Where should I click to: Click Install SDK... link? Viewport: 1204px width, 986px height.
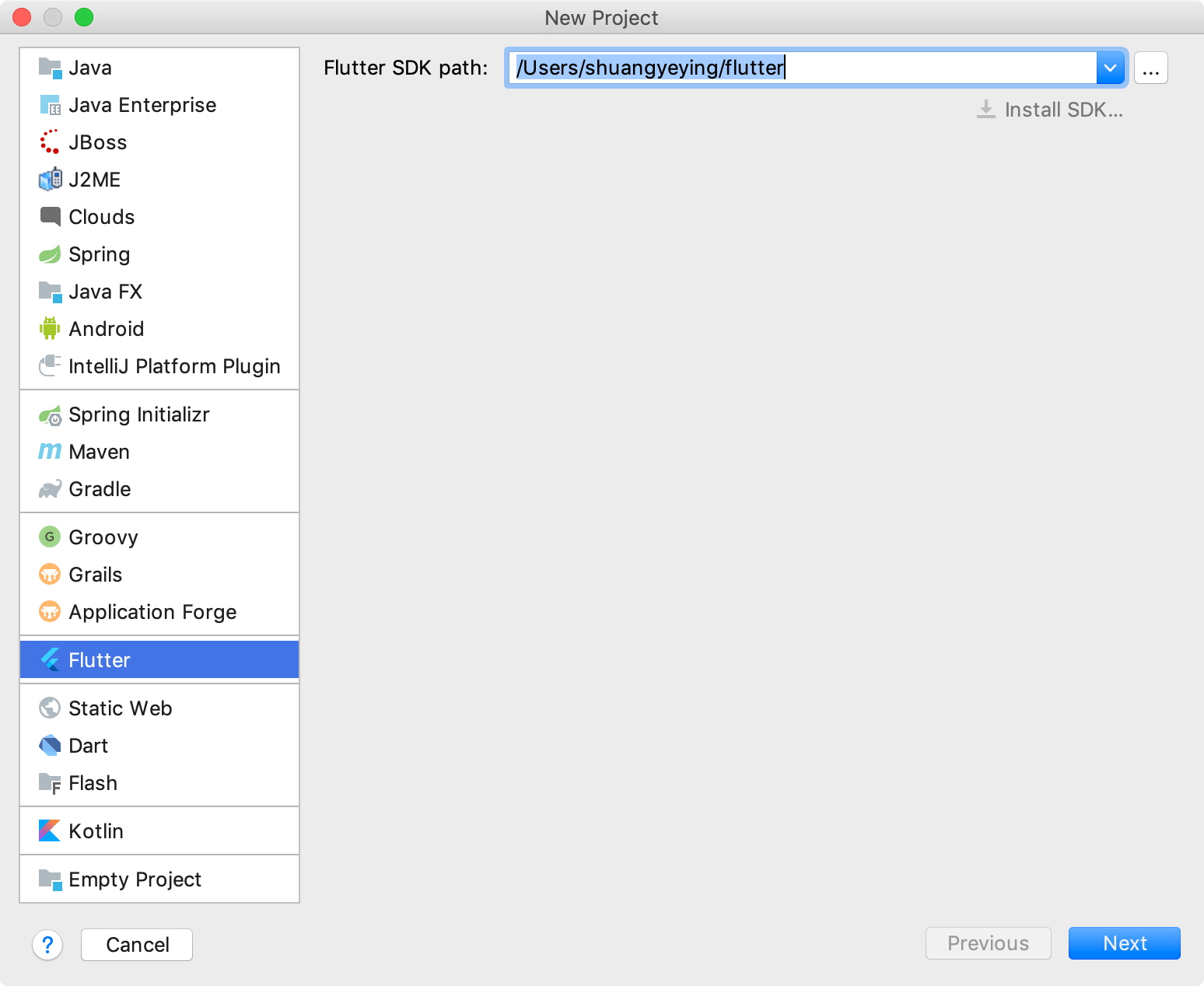pyautogui.click(x=1050, y=110)
